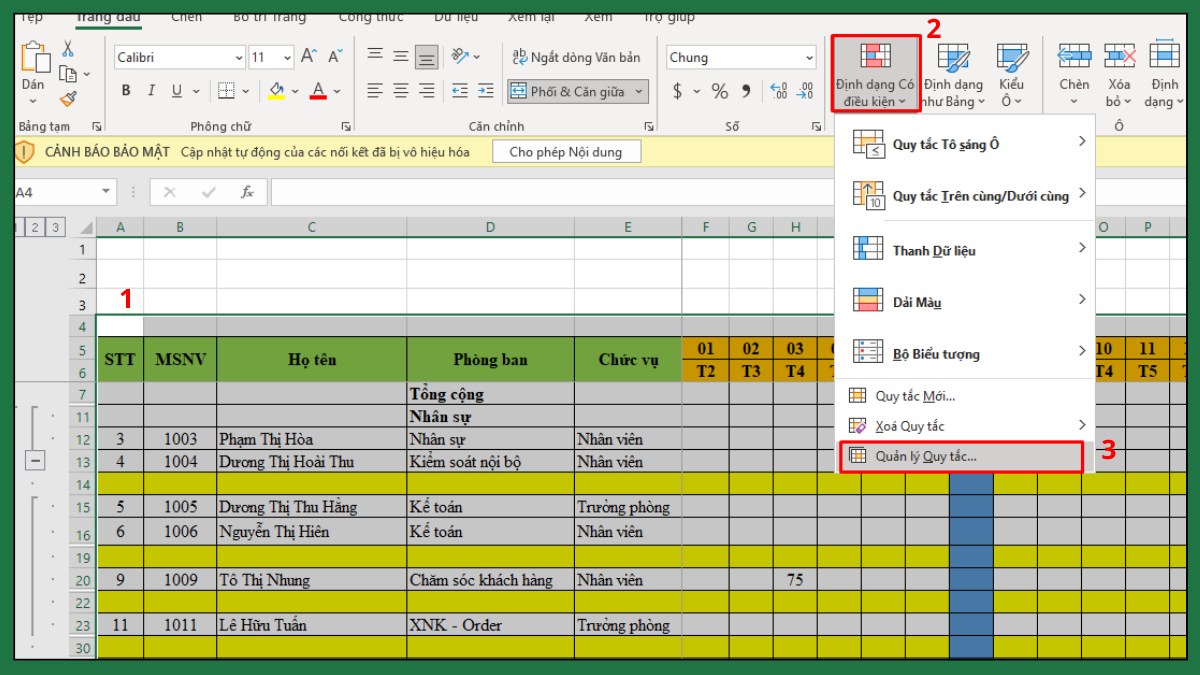Toggle center text alignment
Image resolution: width=1200 pixels, height=675 pixels.
click(400, 91)
